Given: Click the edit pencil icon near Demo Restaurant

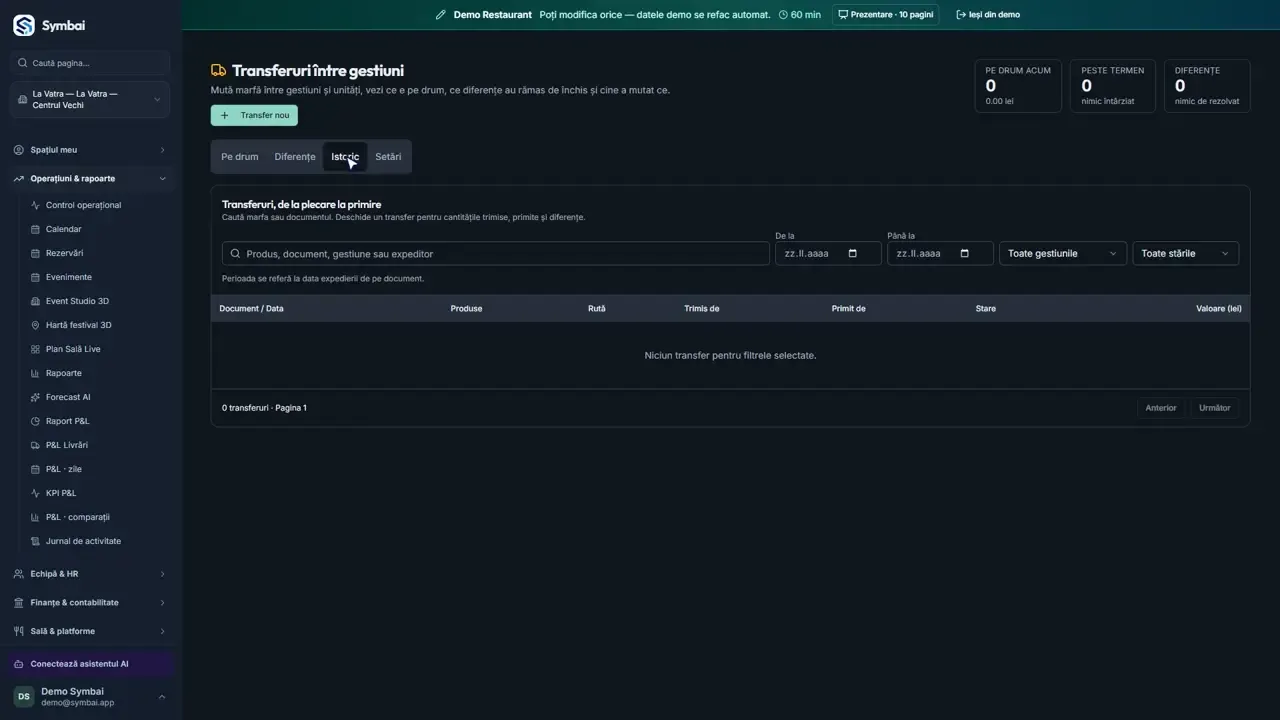Looking at the screenshot, I should [441, 15].
